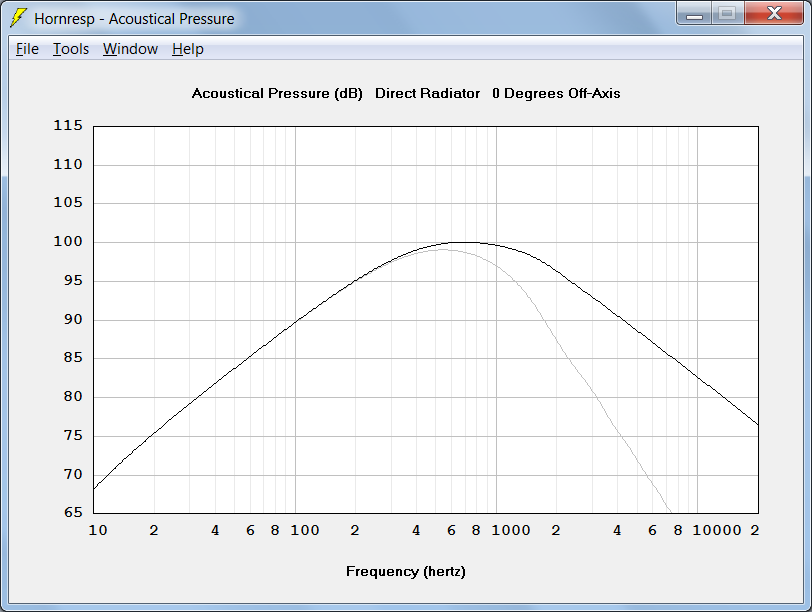
Task: Click the 65 y-axis value
Action: tap(73, 512)
